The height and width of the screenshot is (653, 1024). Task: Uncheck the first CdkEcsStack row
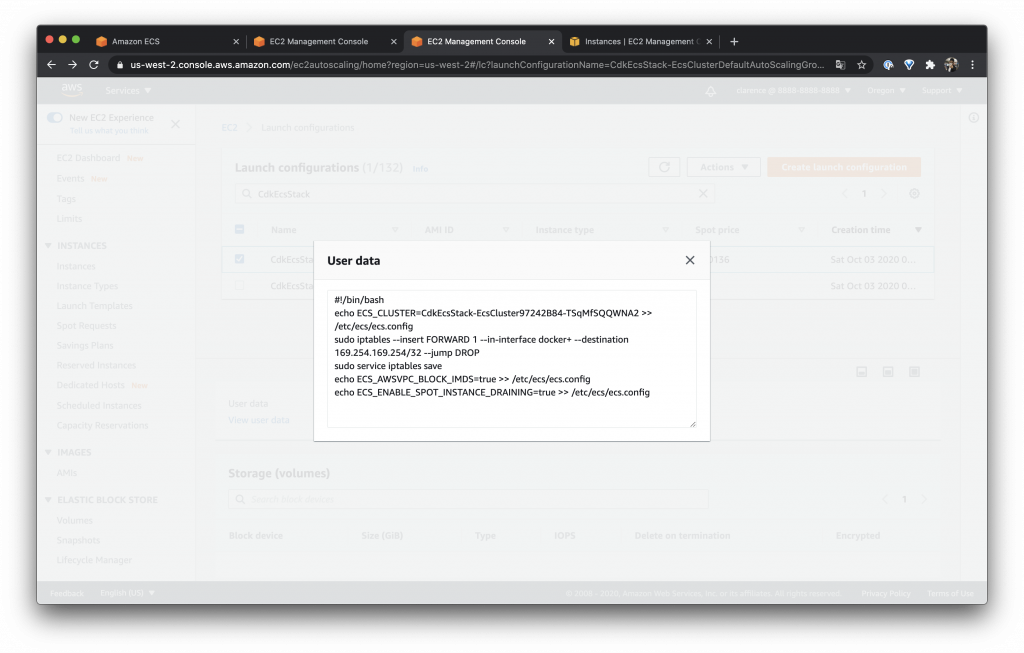(239, 259)
